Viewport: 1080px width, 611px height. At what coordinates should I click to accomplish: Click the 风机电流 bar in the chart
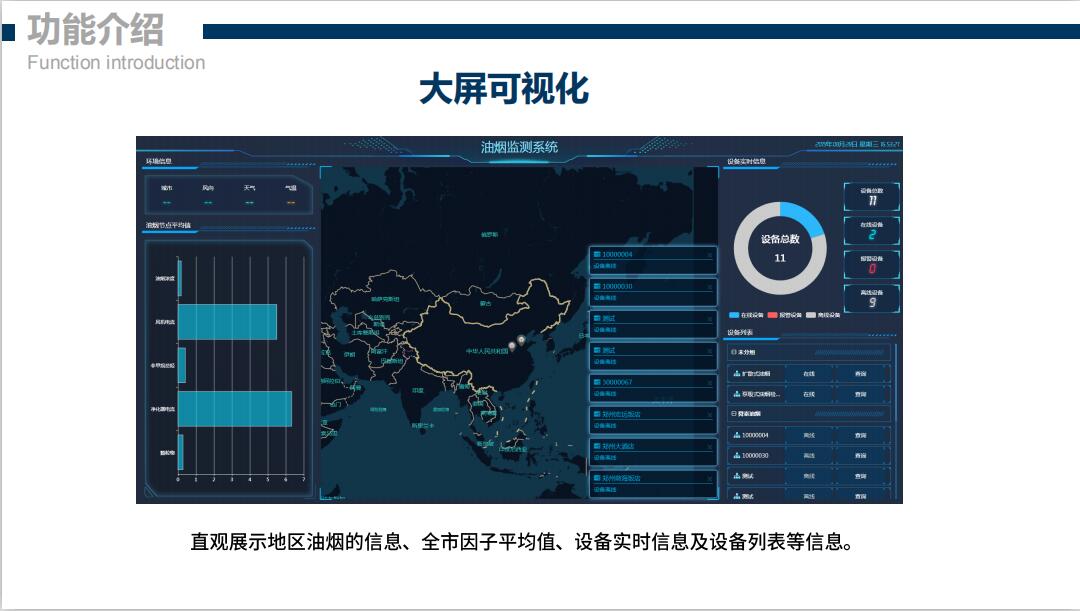tap(227, 322)
